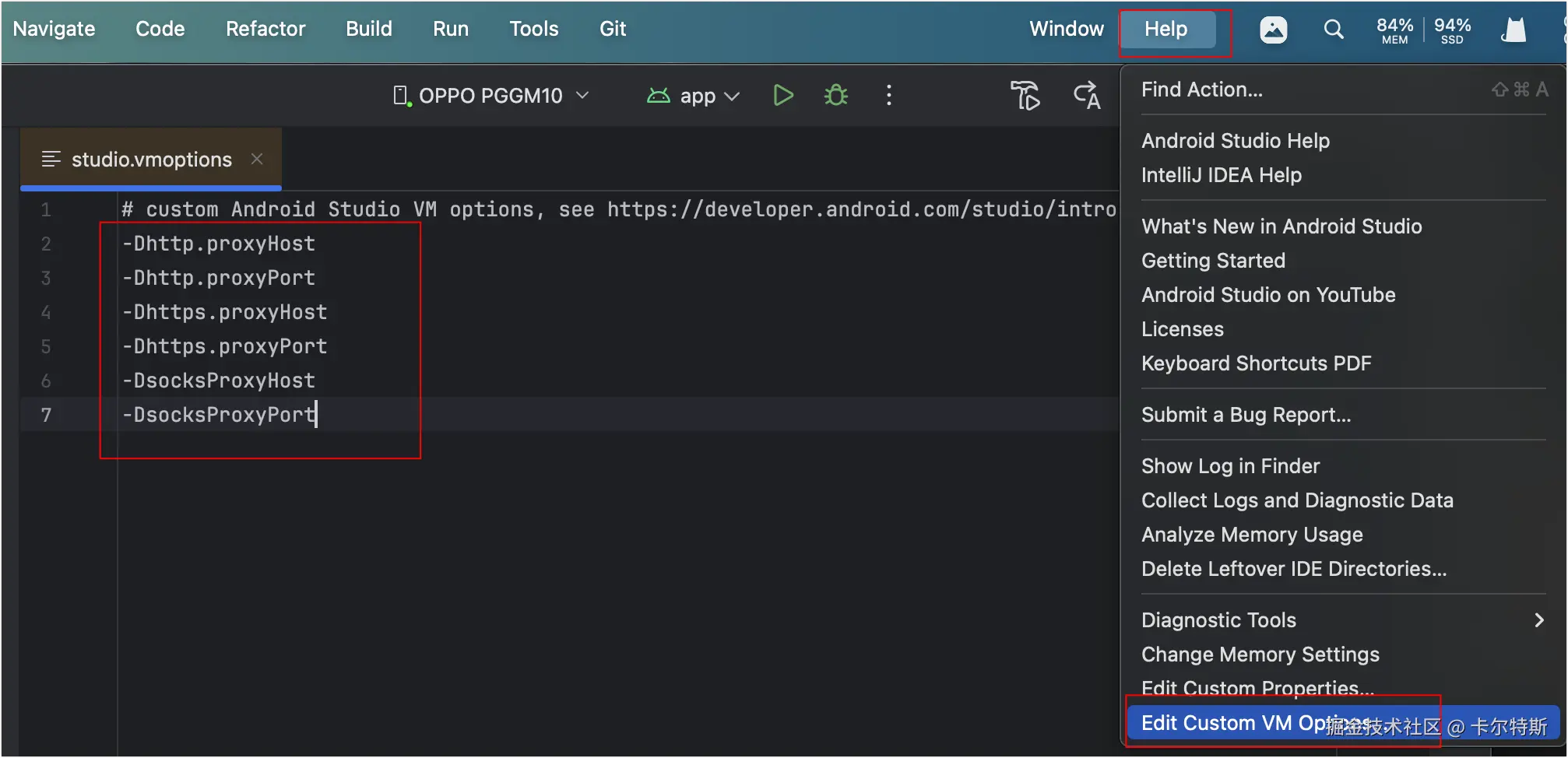Switch to the studio.vmoptions tab
Screen dimensions: 1568x758
(x=151, y=160)
